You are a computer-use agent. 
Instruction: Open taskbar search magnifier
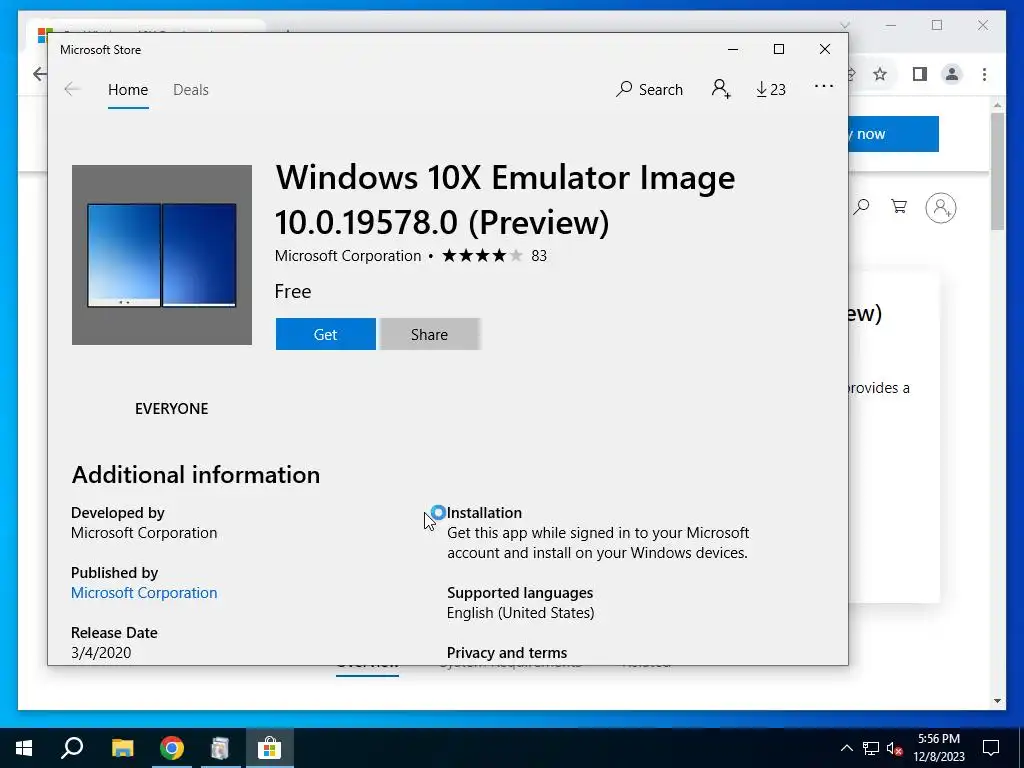72,748
